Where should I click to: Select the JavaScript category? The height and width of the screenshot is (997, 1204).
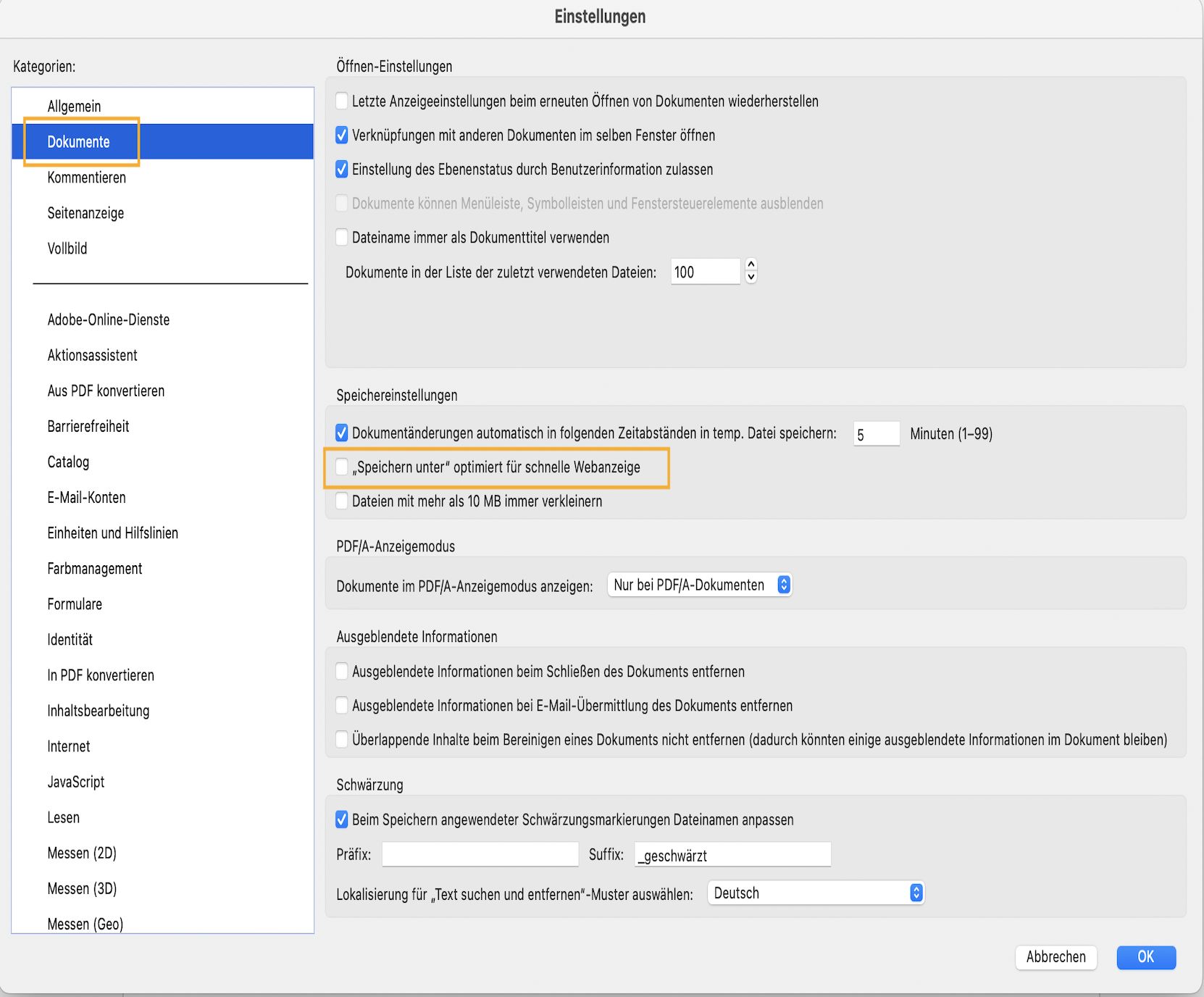(76, 782)
